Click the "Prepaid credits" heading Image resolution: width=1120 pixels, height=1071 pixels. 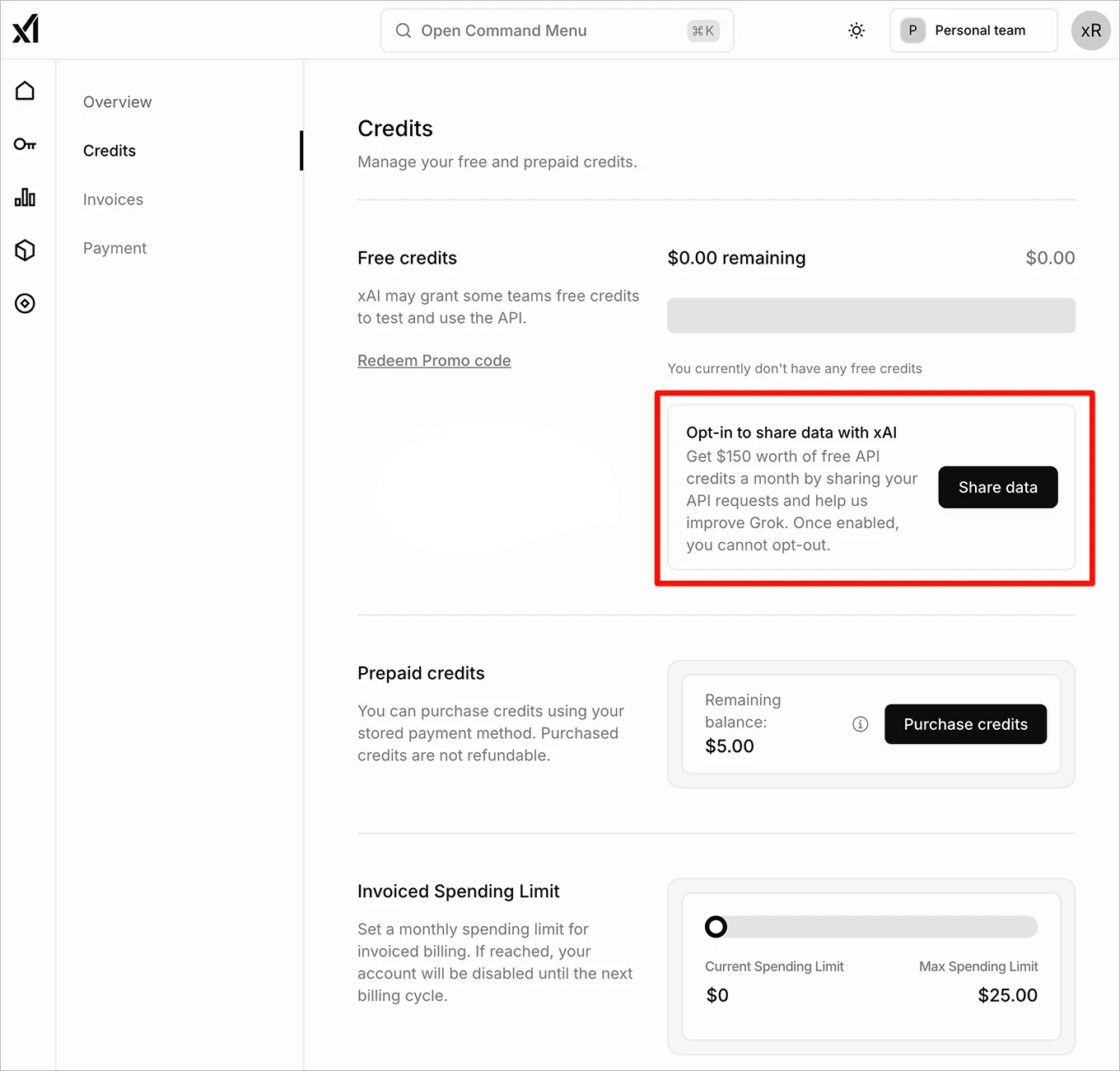(421, 673)
